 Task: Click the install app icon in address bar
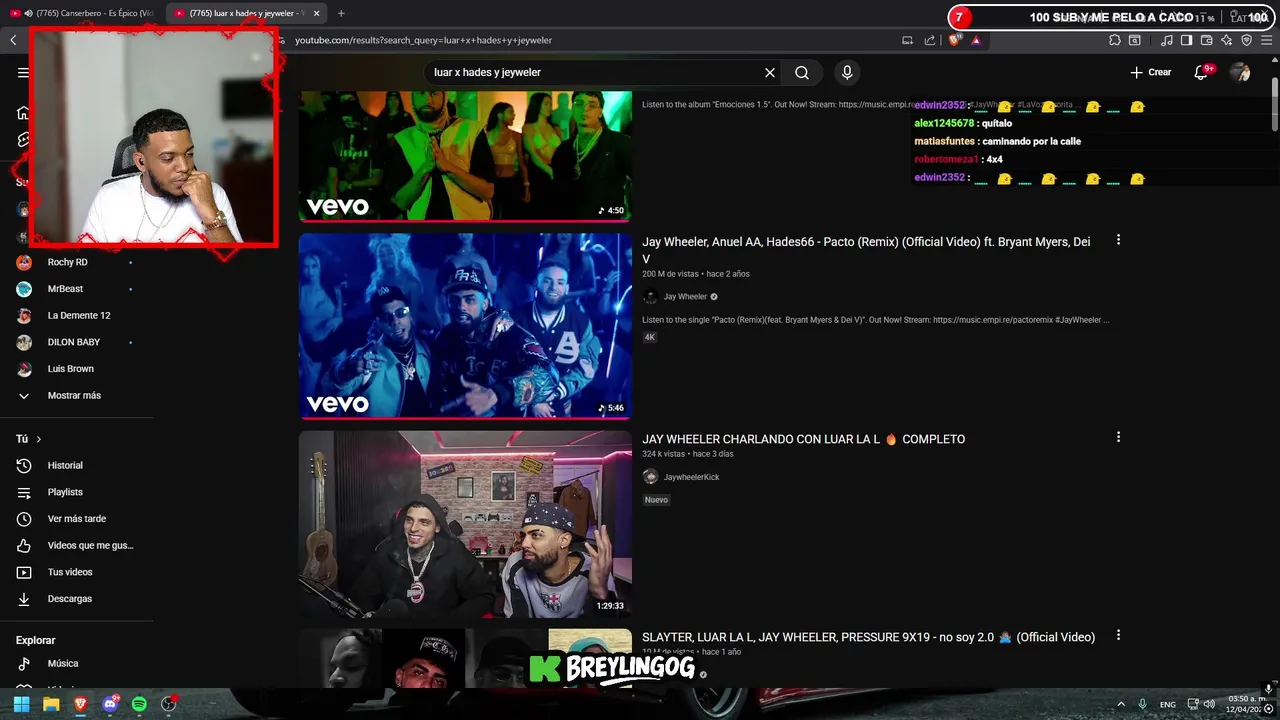point(907,40)
